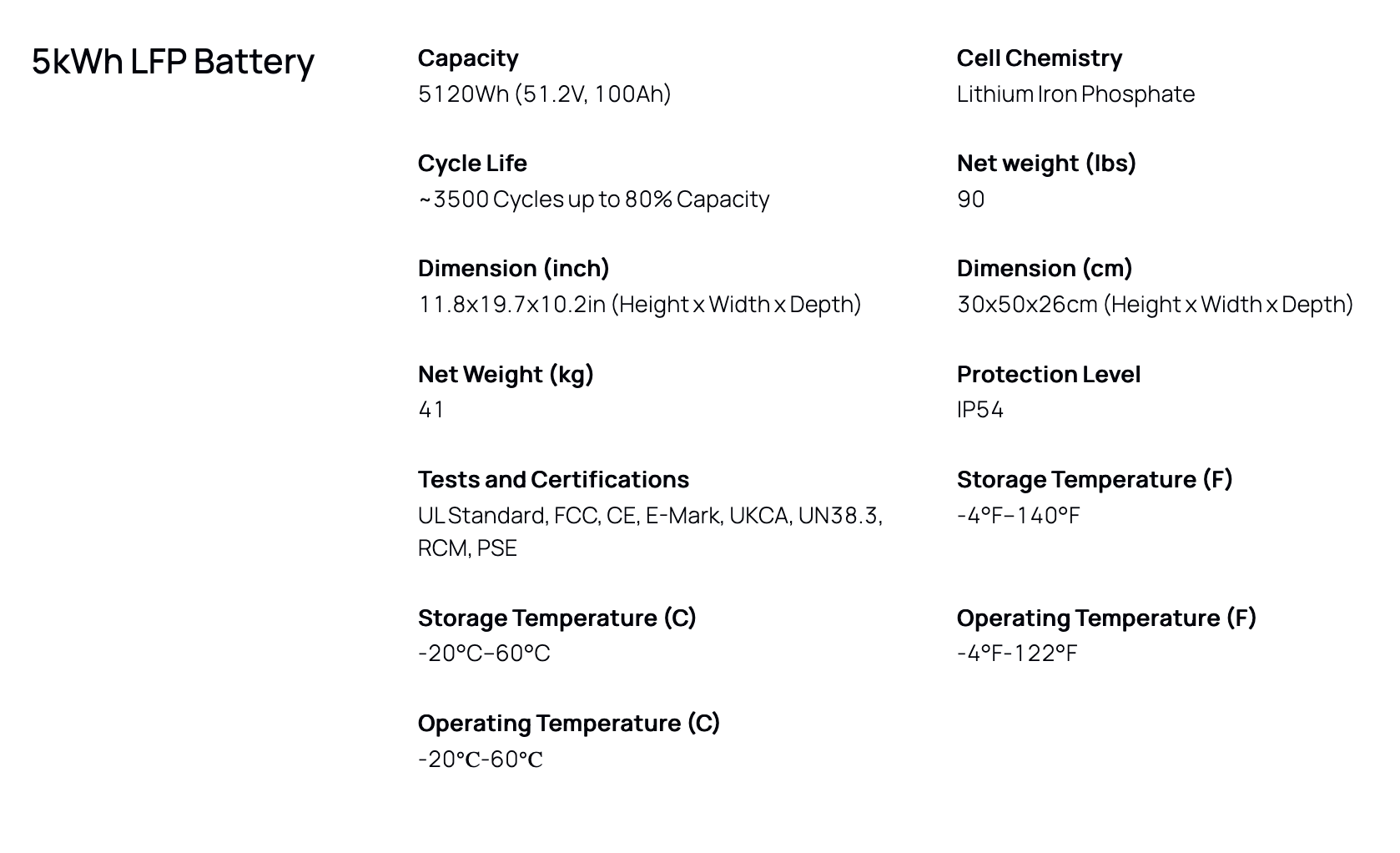Click the Net Weight (kg) label
The height and width of the screenshot is (853, 1400).
506,375
